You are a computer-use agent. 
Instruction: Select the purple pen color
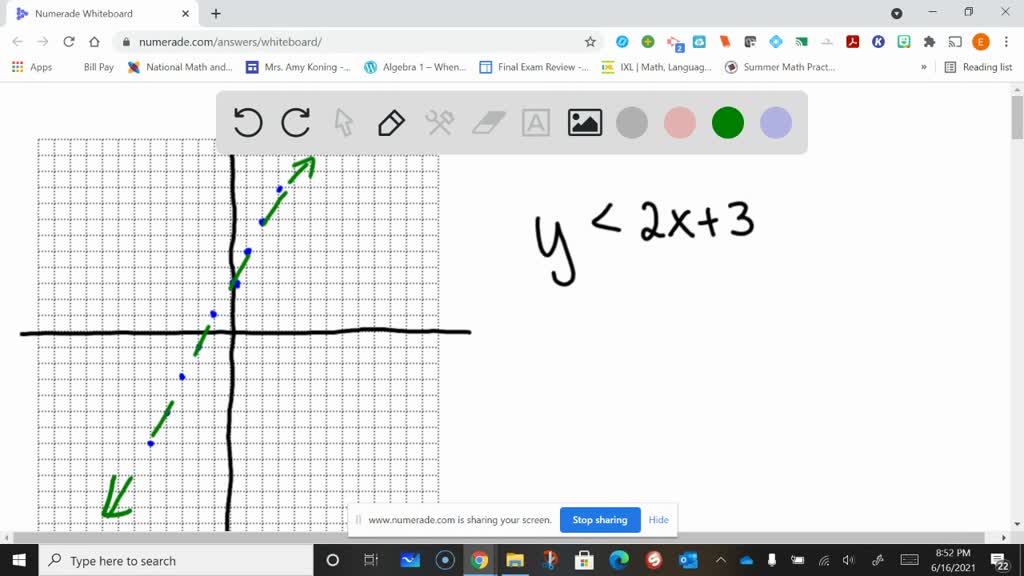[x=775, y=122]
